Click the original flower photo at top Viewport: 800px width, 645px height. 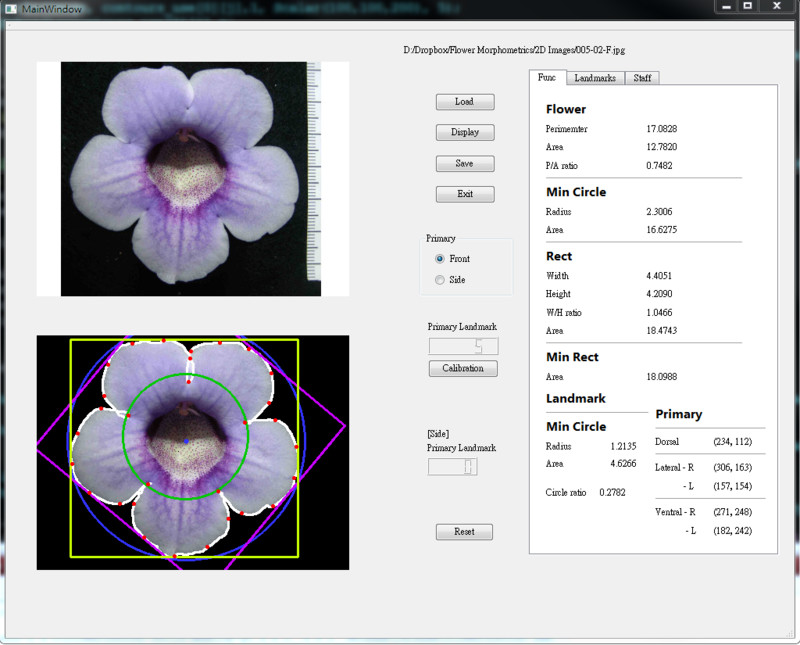(x=192, y=179)
